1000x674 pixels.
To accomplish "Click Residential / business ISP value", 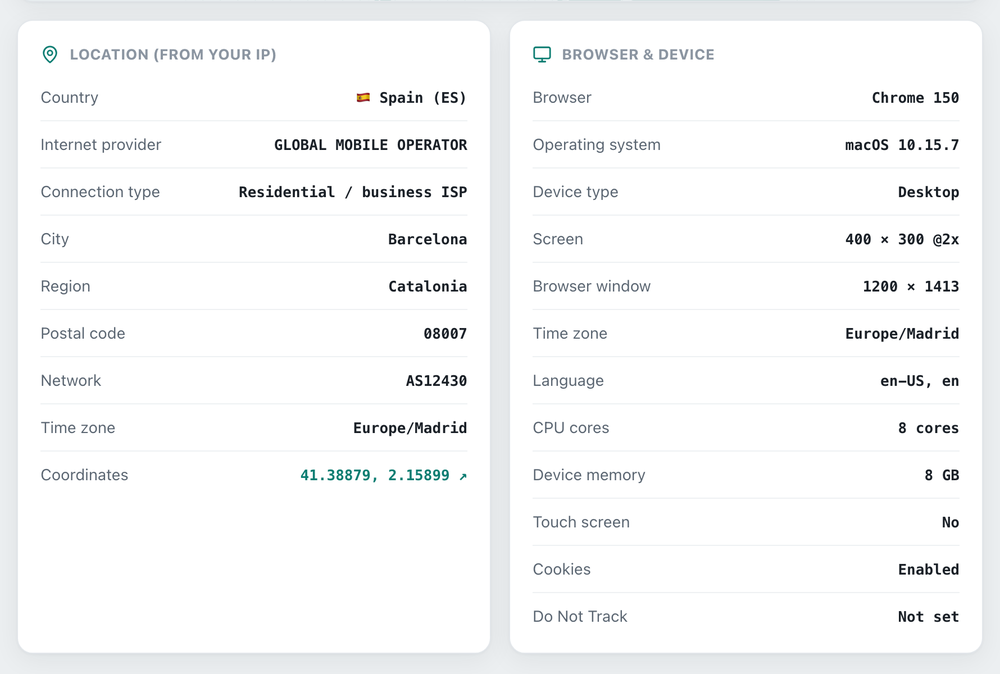I will pos(353,192).
